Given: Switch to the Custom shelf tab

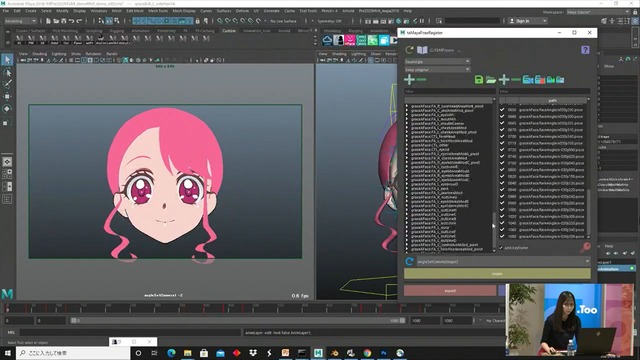Looking at the screenshot, I should pyautogui.click(x=229, y=31).
